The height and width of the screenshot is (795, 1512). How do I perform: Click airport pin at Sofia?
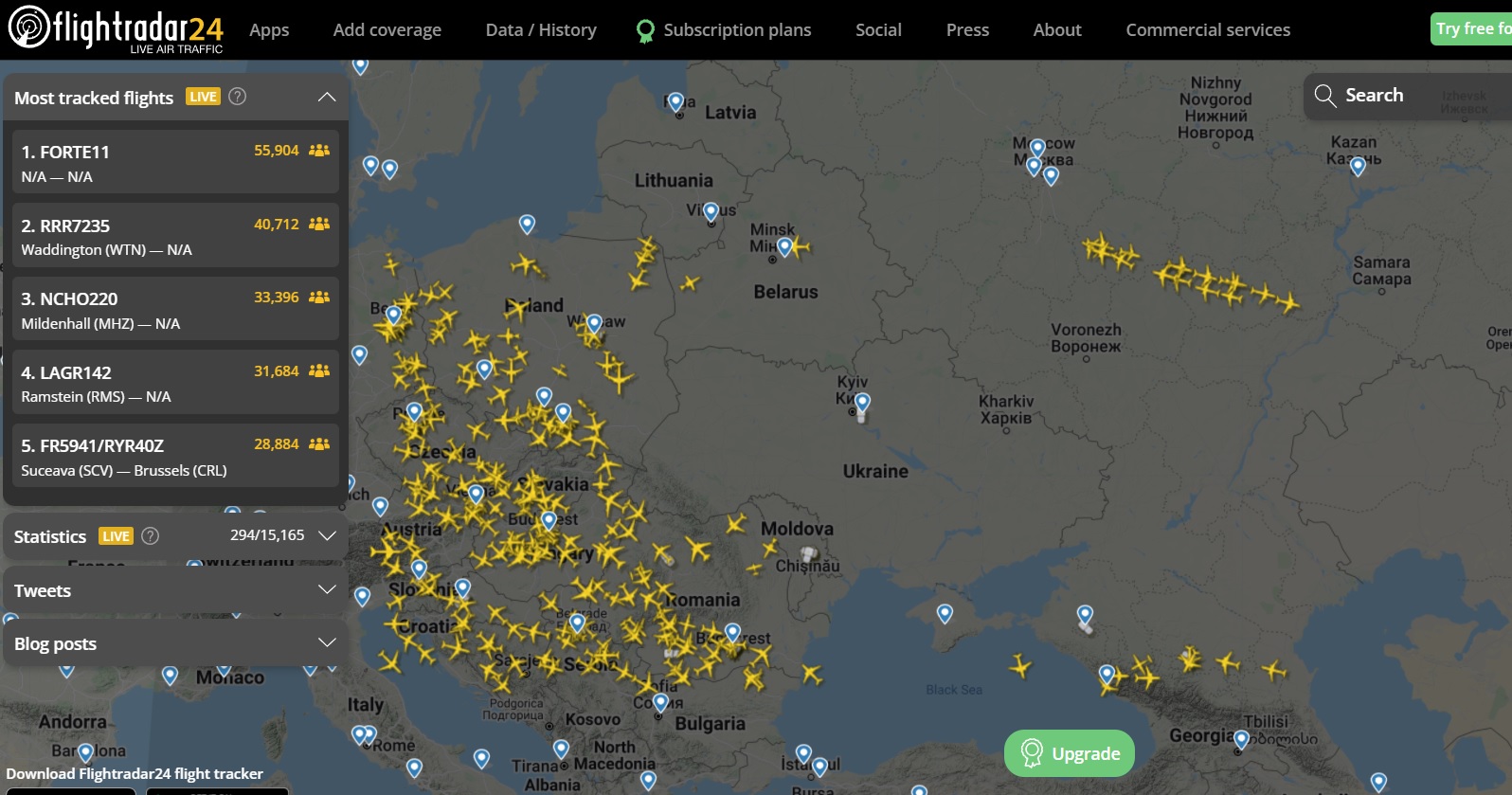tap(661, 702)
